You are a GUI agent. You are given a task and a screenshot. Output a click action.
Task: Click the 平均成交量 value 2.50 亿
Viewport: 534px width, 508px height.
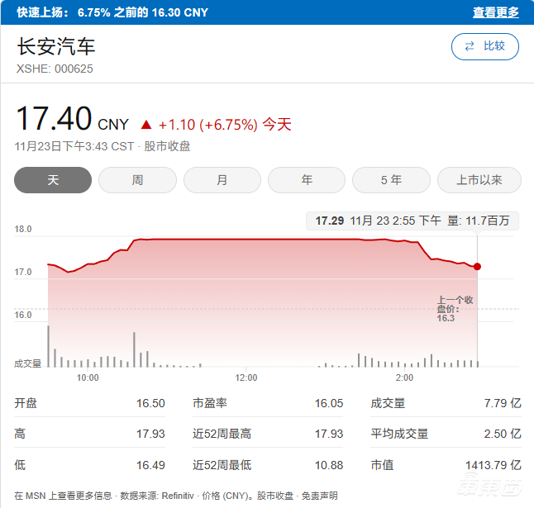(503, 434)
